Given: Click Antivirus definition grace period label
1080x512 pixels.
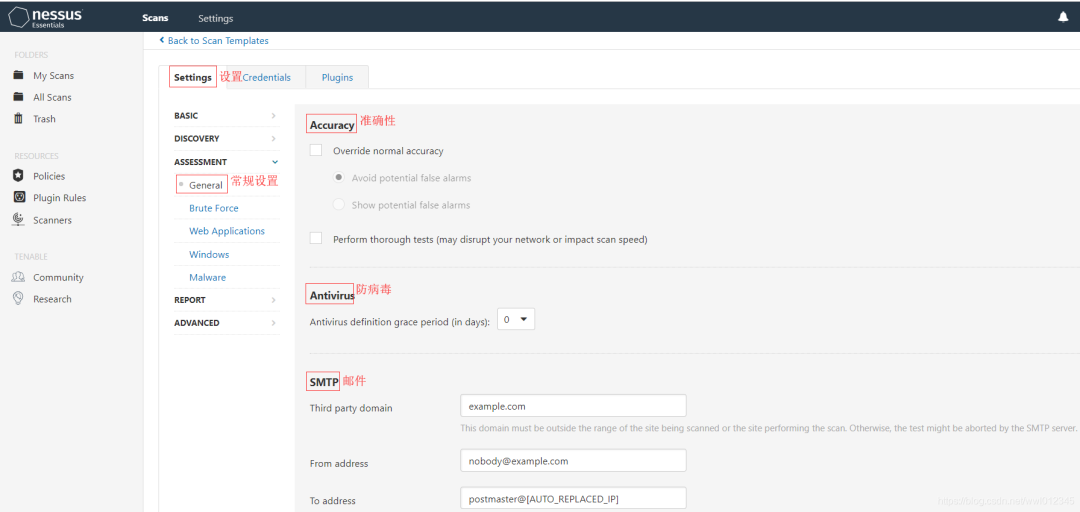Looking at the screenshot, I should tap(400, 321).
